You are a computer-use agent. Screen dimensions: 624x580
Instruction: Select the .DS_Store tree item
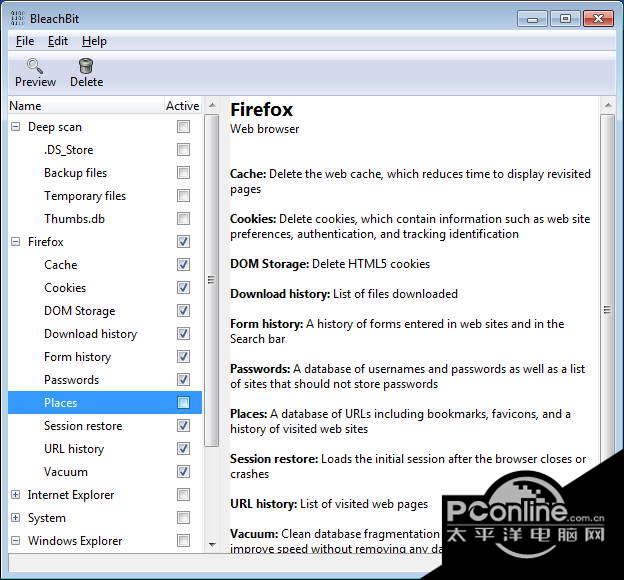(x=68, y=150)
